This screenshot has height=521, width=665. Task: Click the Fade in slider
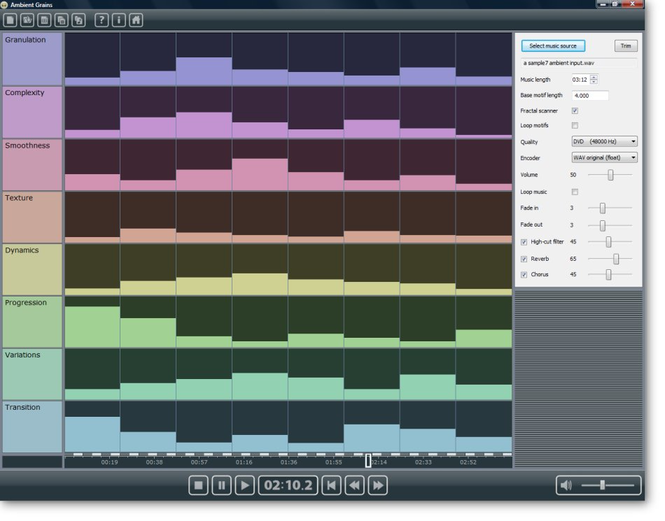[x=610, y=208]
